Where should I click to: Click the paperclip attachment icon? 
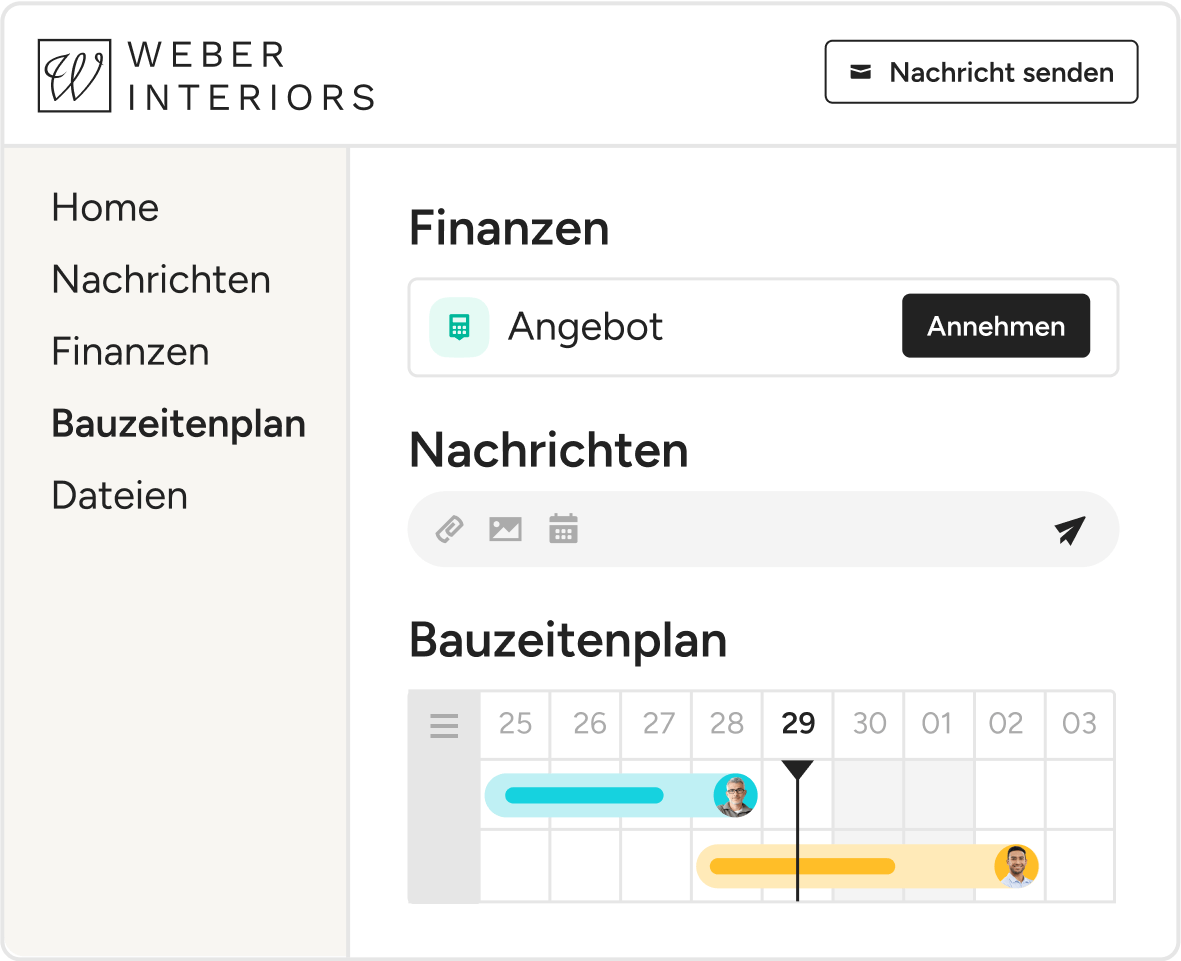point(450,529)
